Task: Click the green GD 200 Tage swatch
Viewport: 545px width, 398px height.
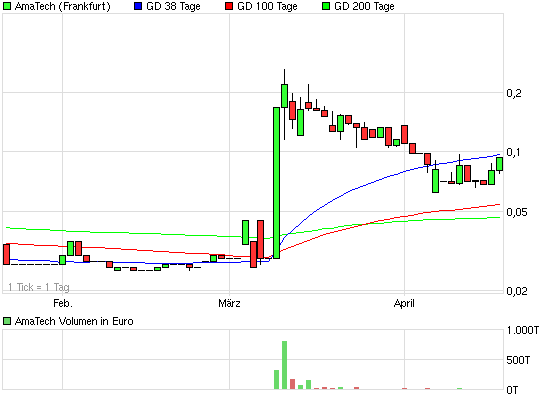Action: (326, 6)
